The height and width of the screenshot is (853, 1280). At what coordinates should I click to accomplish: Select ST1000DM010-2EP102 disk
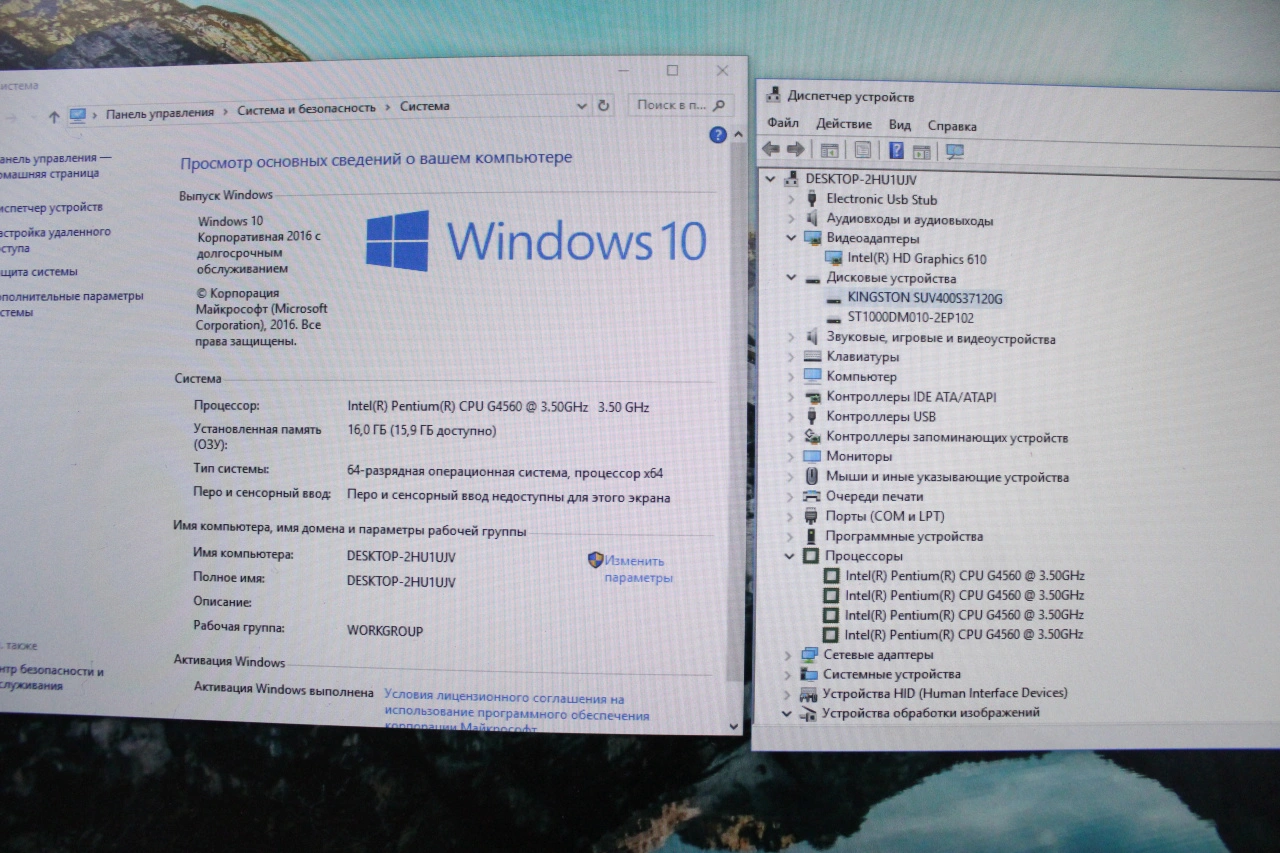pyautogui.click(x=910, y=318)
